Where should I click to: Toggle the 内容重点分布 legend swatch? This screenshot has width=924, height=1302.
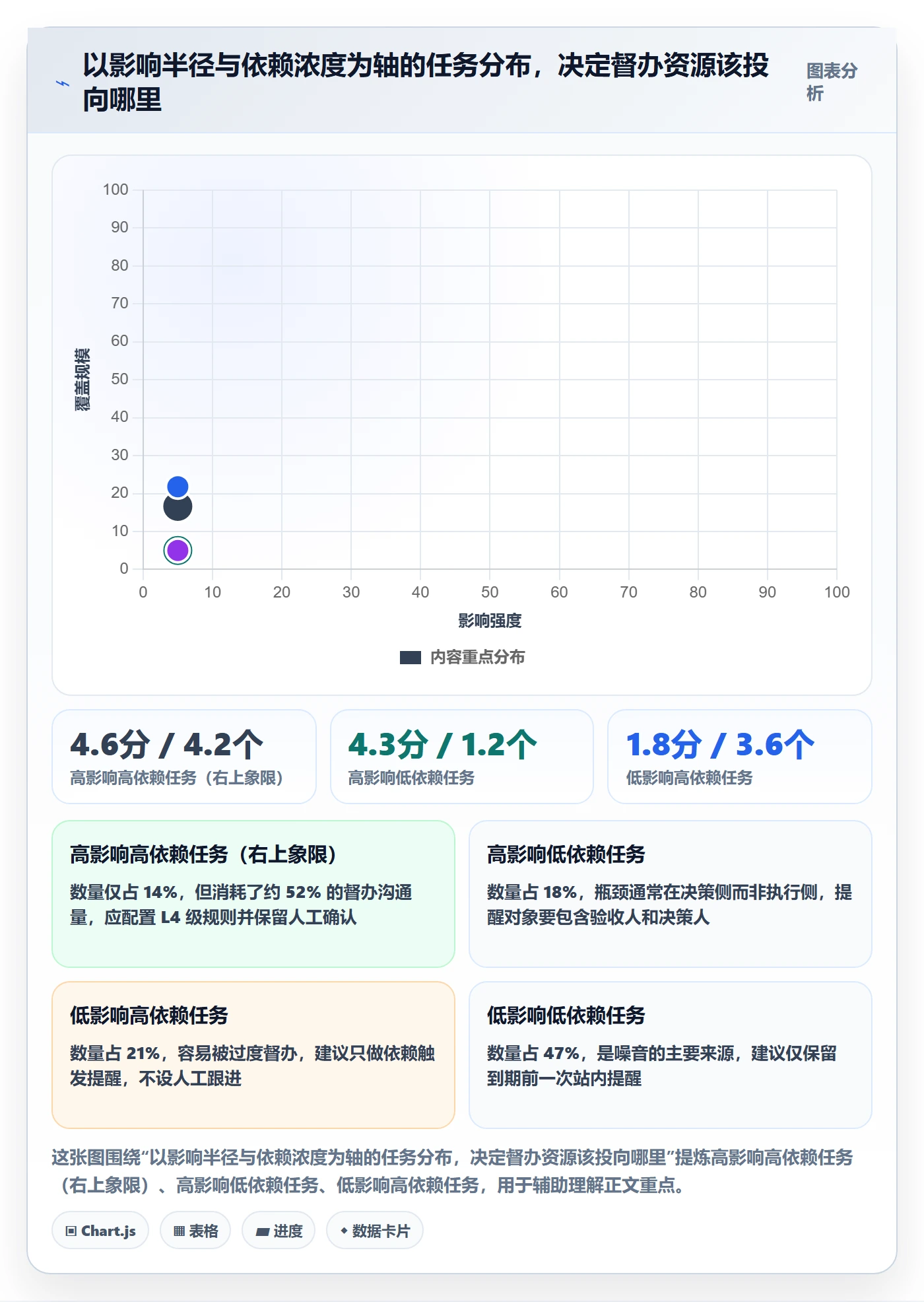[x=411, y=658]
